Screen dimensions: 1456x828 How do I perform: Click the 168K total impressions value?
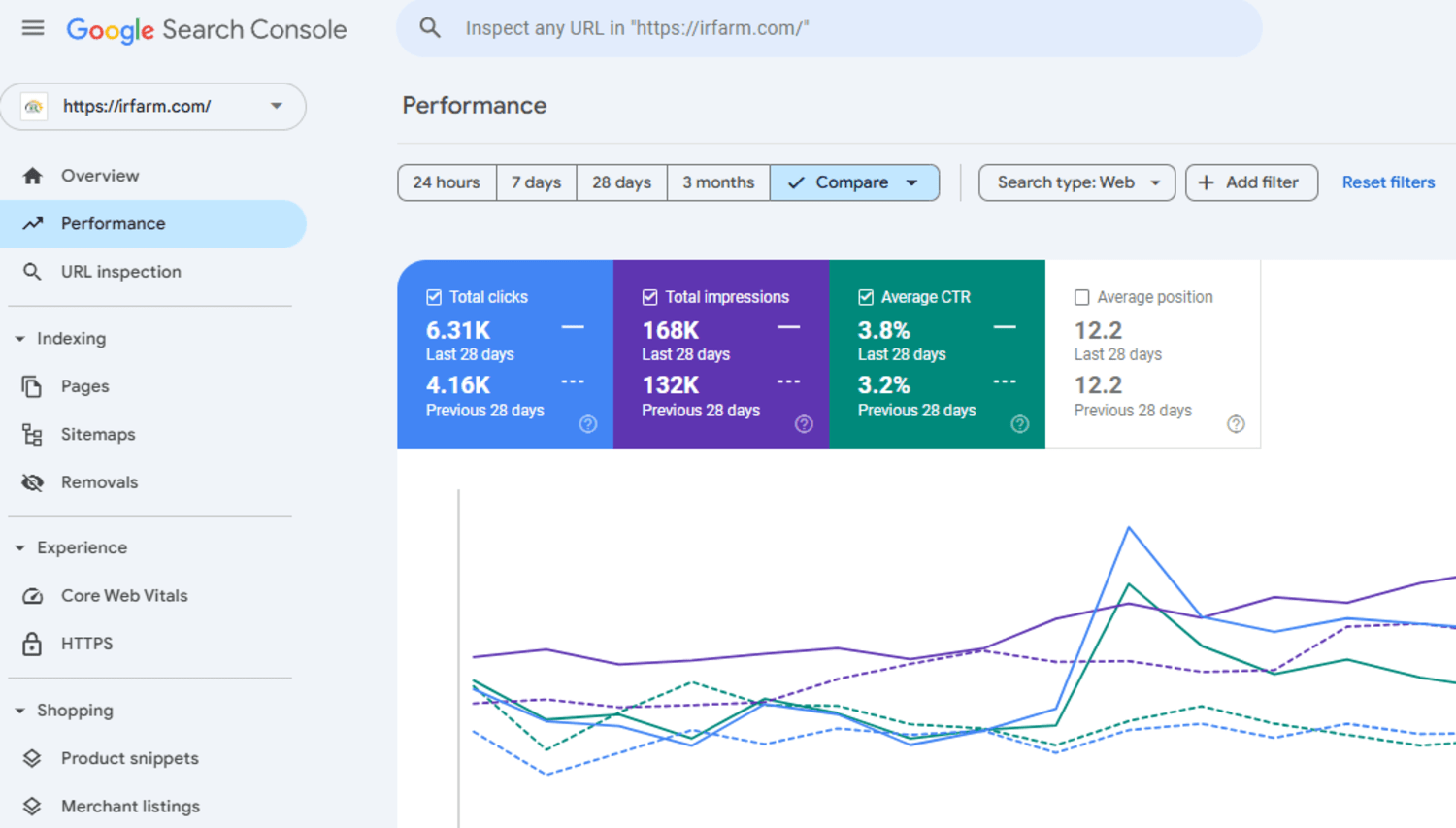(671, 331)
